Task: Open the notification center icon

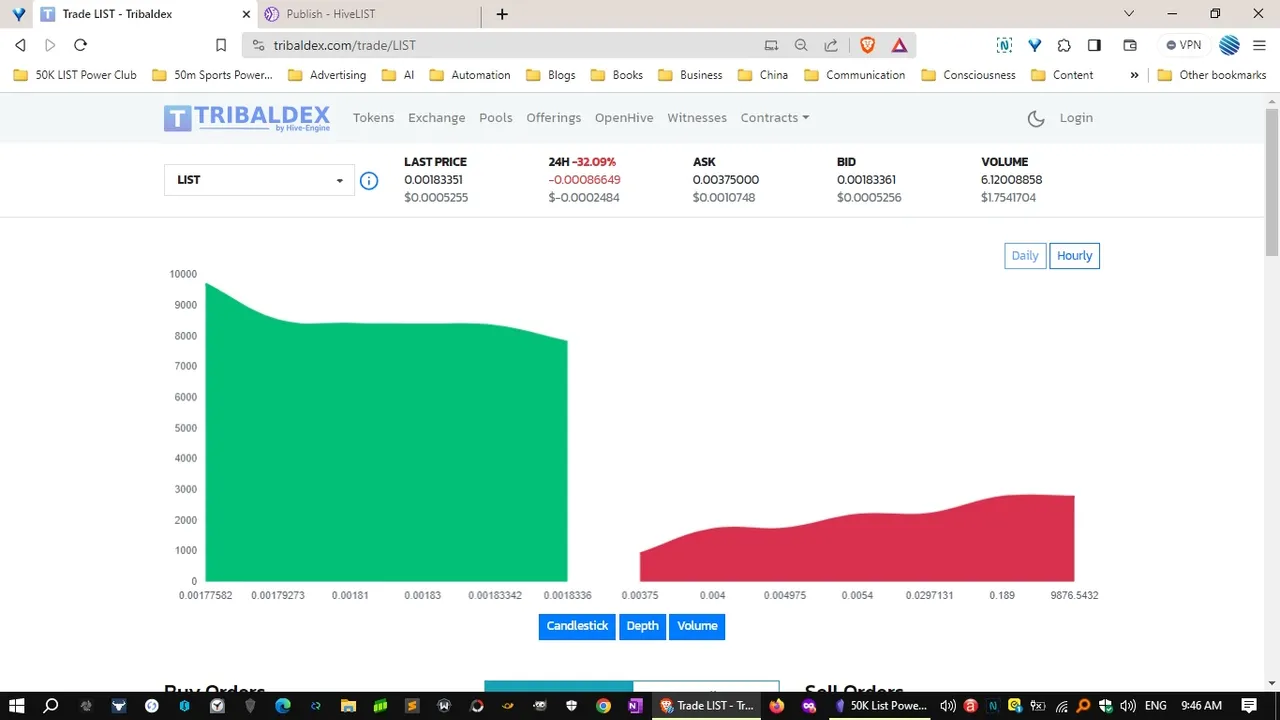Action: 1249,705
